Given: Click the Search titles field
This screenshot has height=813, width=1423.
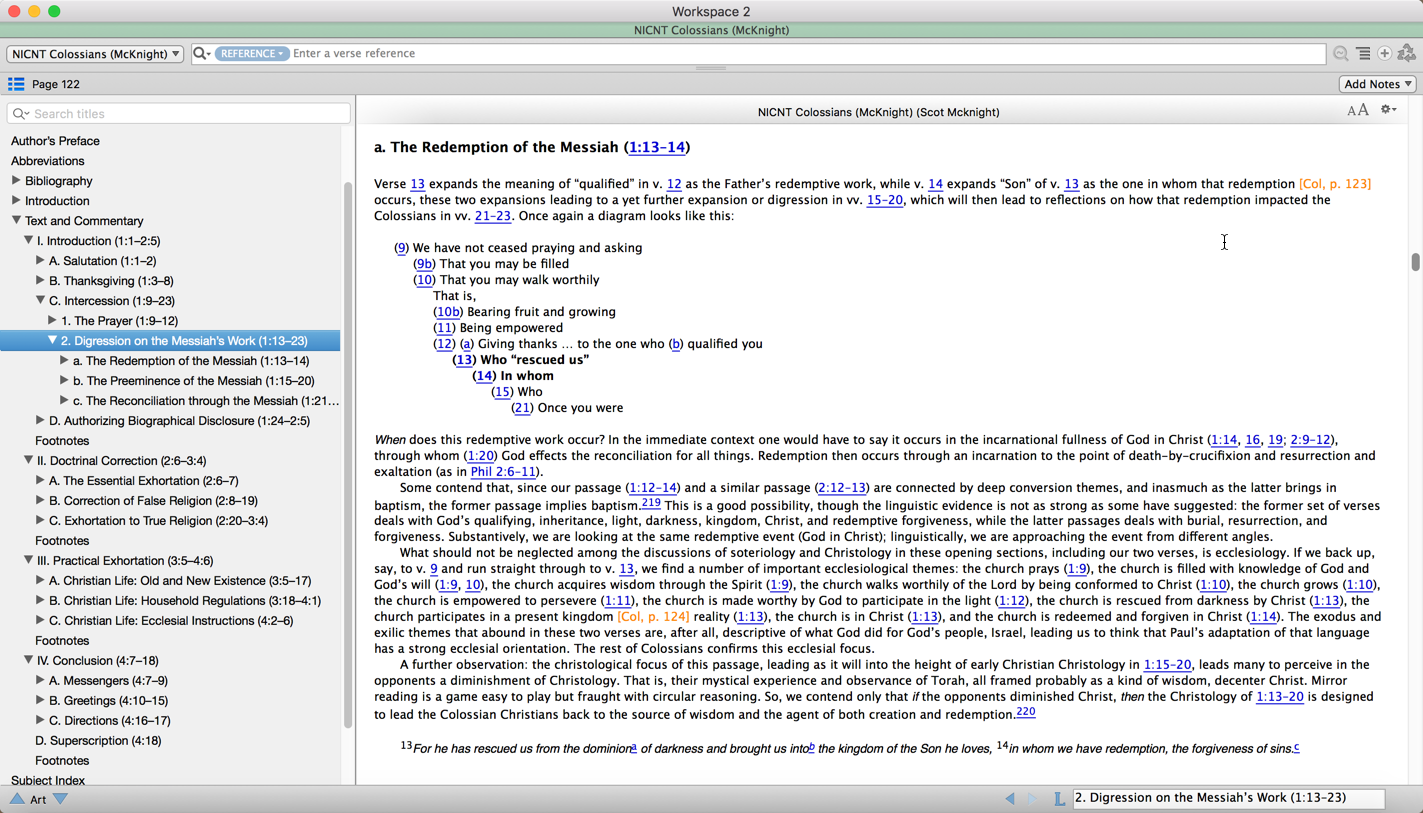Looking at the screenshot, I should click(x=180, y=114).
